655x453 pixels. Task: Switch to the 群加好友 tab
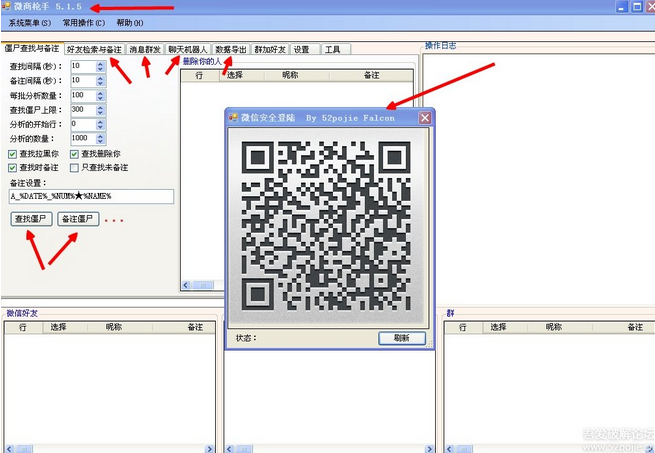point(270,49)
